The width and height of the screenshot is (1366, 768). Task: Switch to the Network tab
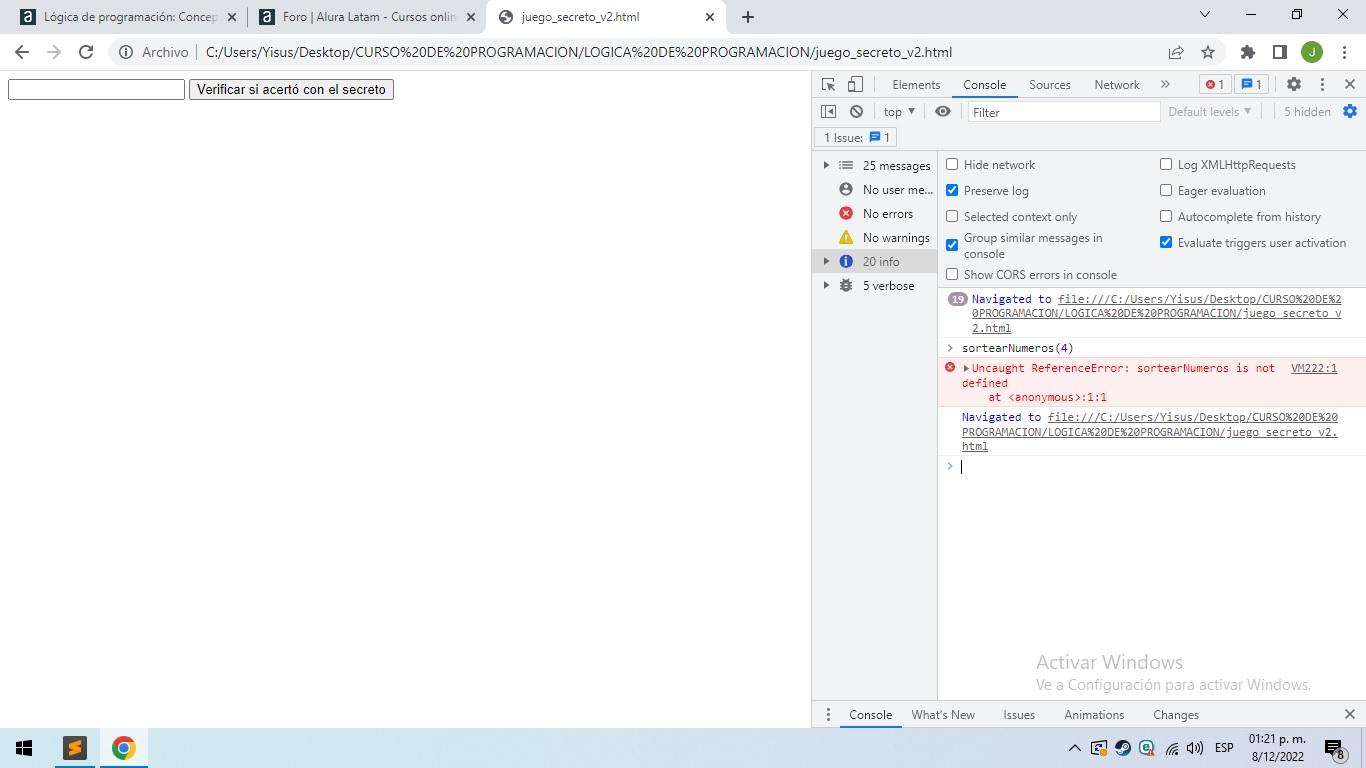[x=1117, y=85]
